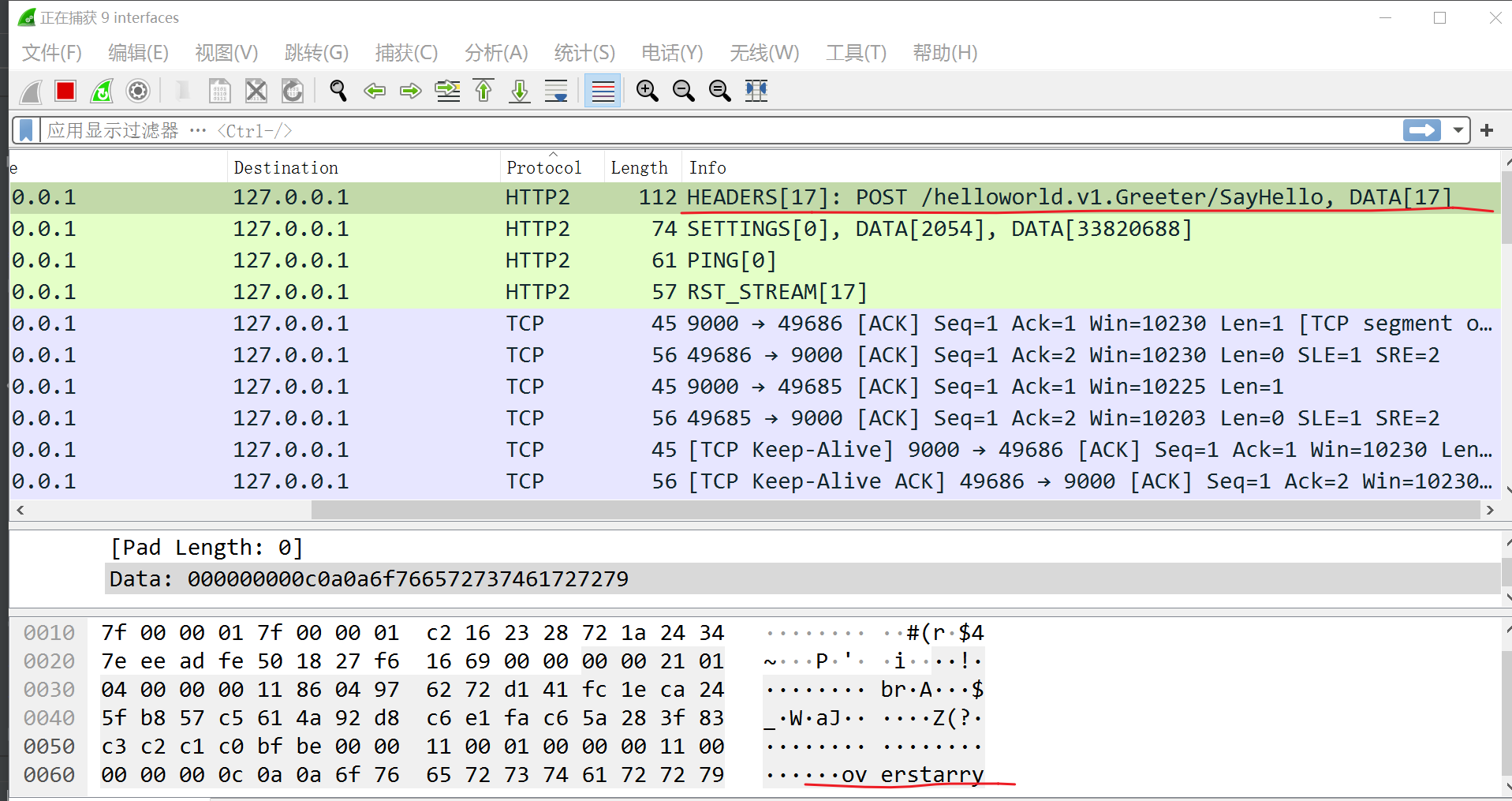Viewport: 1512px width, 801px height.
Task: Add a new filter button with plus
Action: pyautogui.click(x=1487, y=130)
